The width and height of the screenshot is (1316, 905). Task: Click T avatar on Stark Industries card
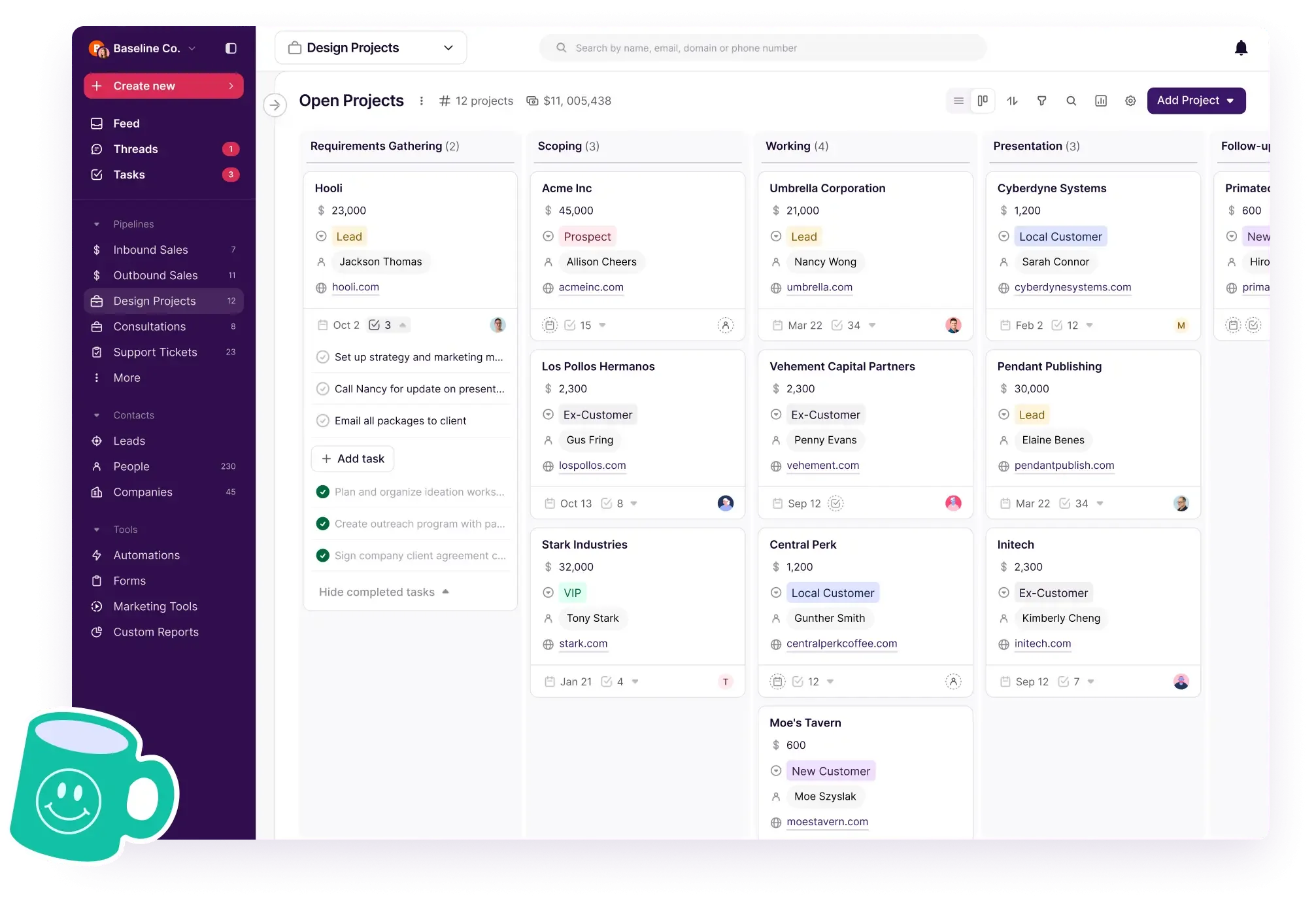726,681
